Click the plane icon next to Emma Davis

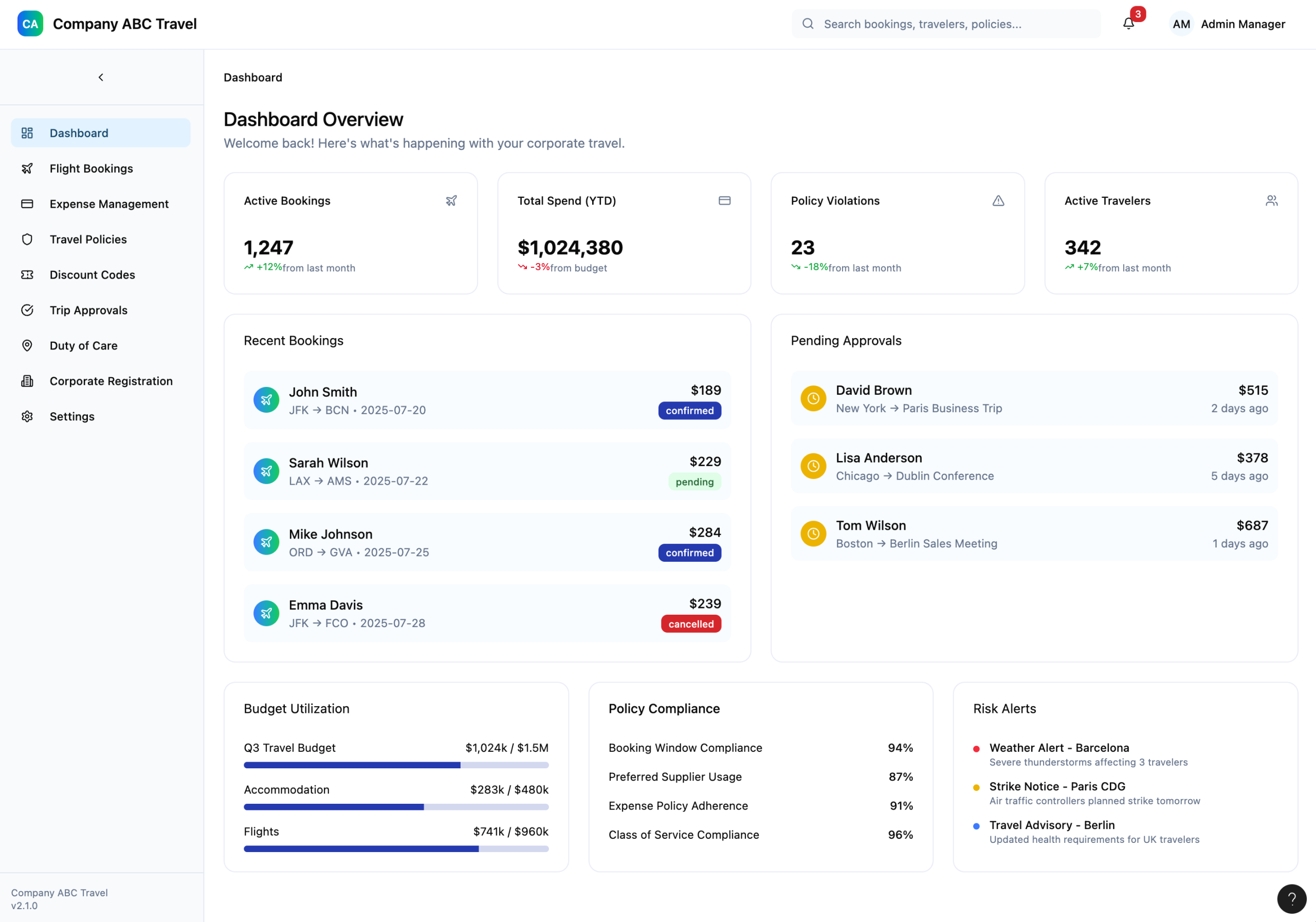266,613
